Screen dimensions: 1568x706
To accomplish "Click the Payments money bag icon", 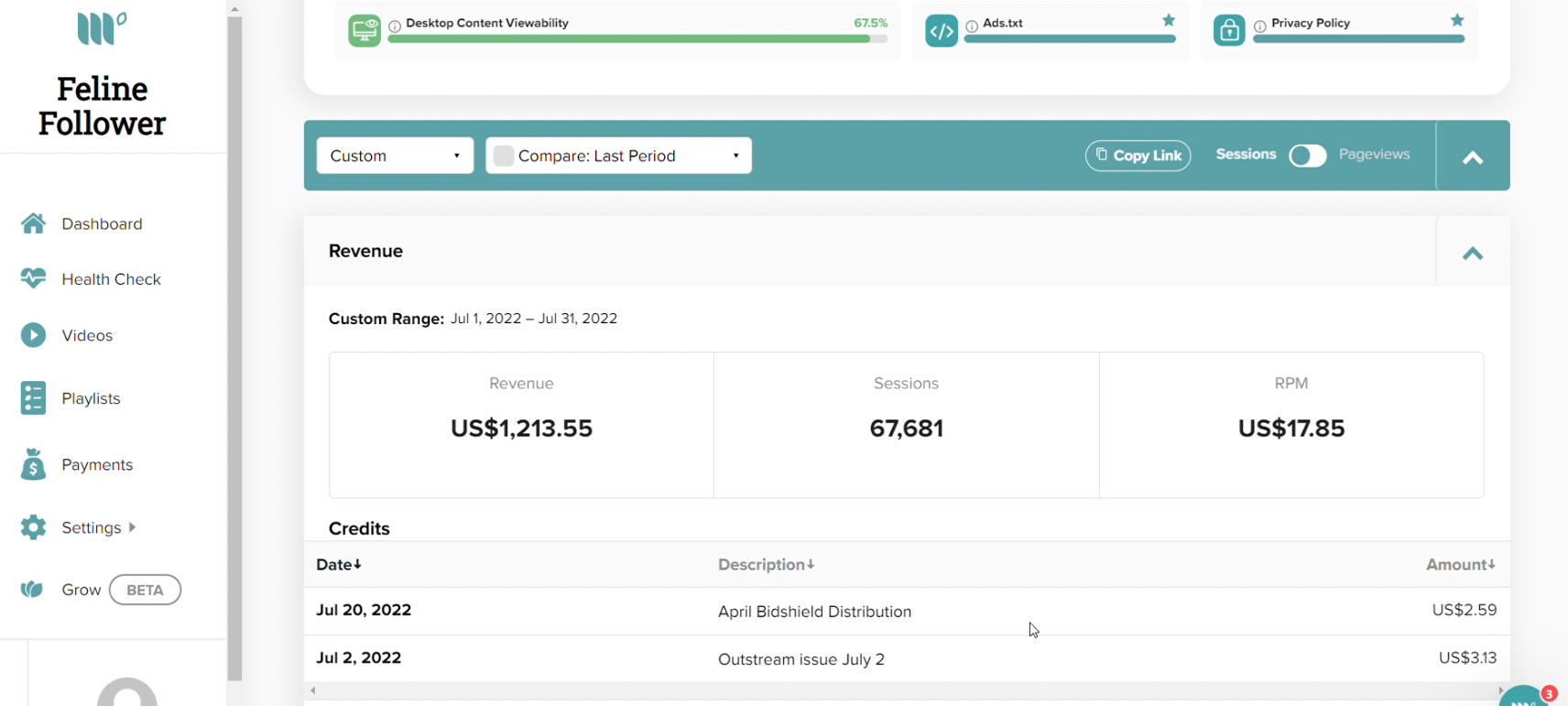I will (34, 464).
